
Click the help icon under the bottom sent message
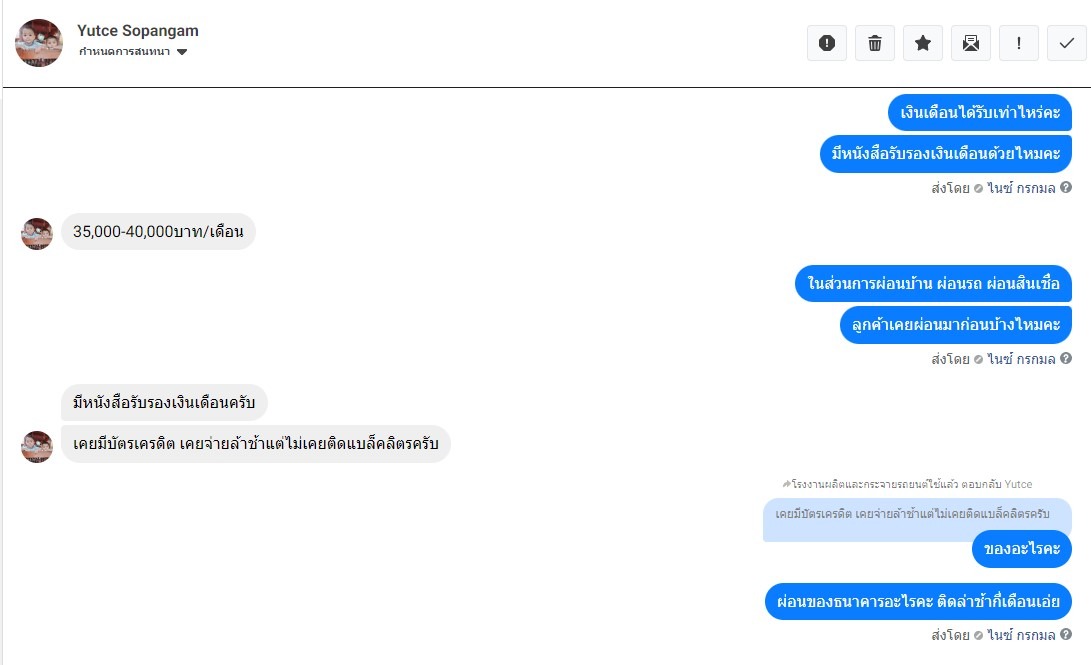coord(1066,635)
